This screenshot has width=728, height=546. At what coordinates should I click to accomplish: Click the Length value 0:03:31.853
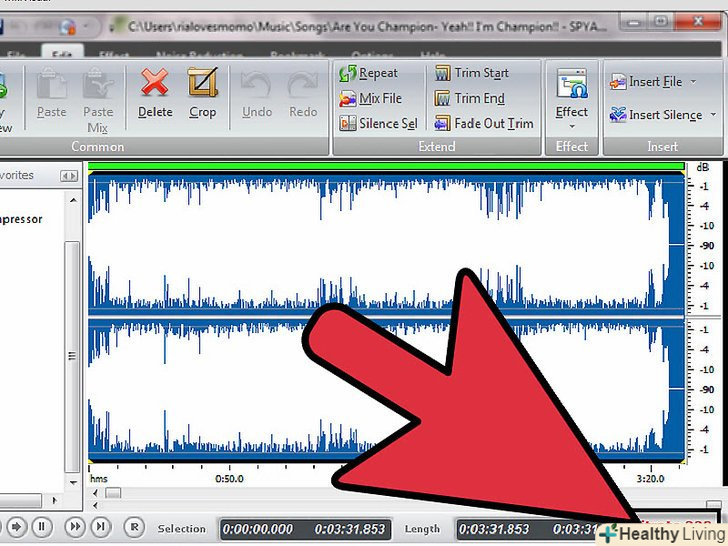pos(494,529)
